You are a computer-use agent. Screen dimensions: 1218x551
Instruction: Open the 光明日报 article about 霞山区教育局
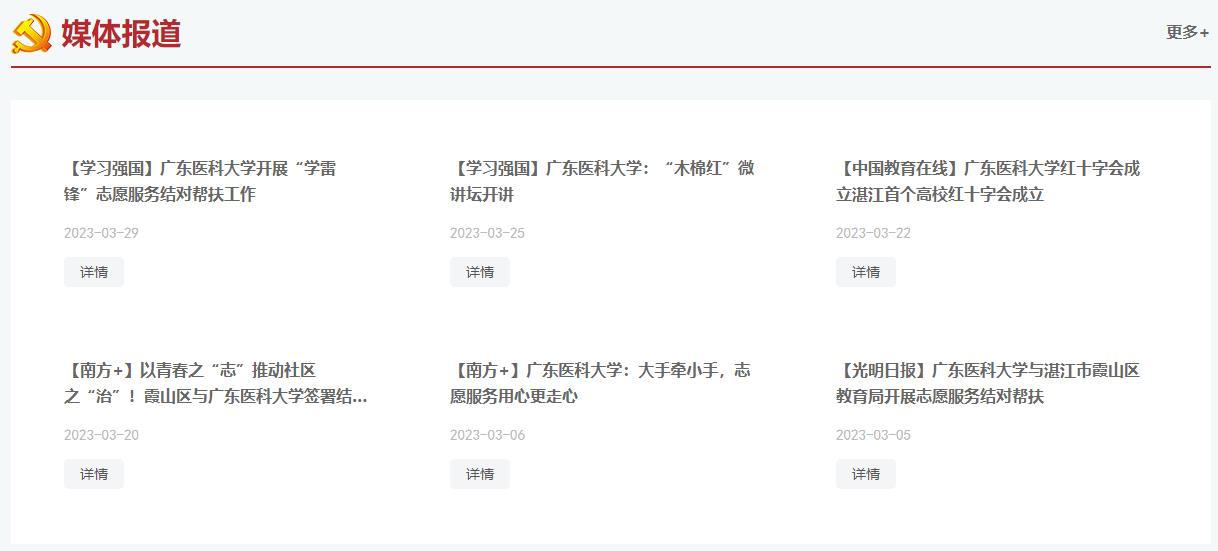(988, 383)
